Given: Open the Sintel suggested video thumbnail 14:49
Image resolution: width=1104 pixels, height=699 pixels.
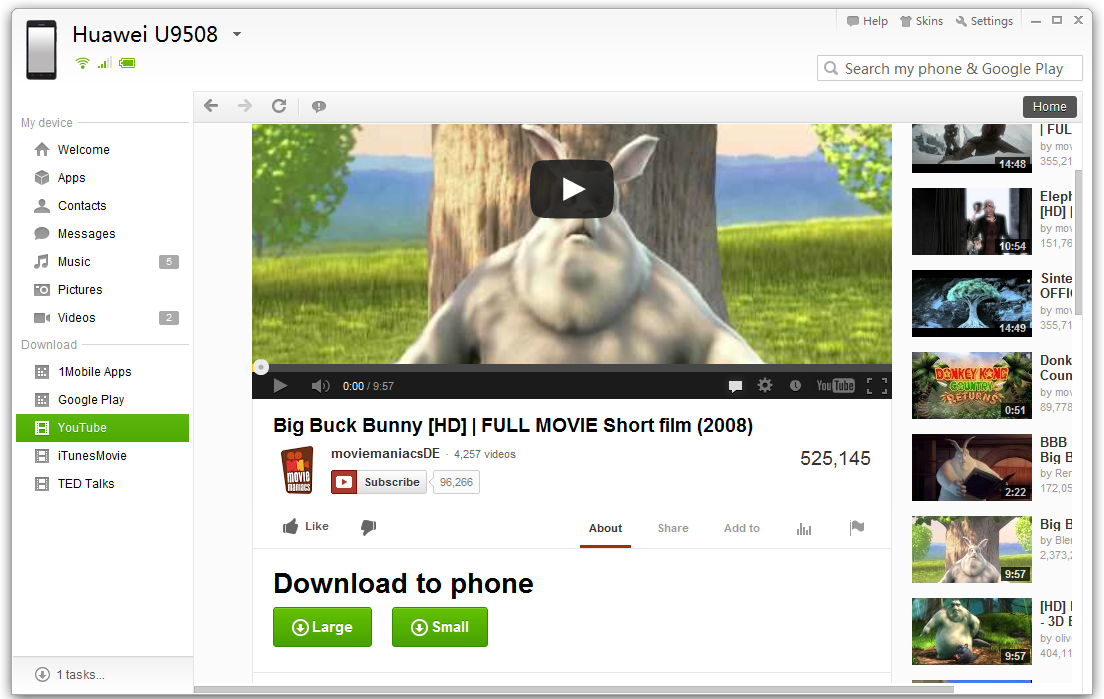Looking at the screenshot, I should 972,303.
